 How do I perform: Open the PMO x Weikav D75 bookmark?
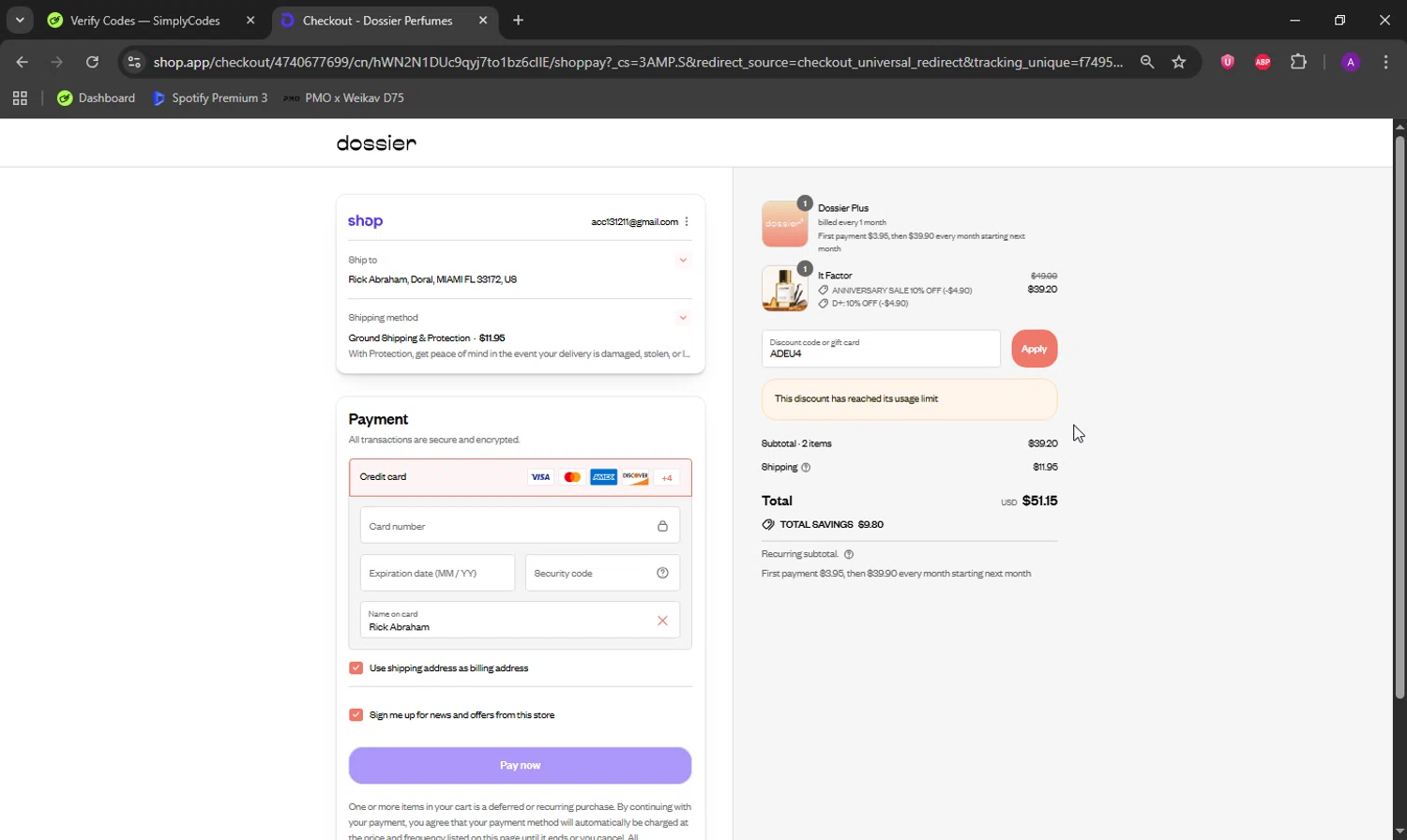(x=343, y=98)
